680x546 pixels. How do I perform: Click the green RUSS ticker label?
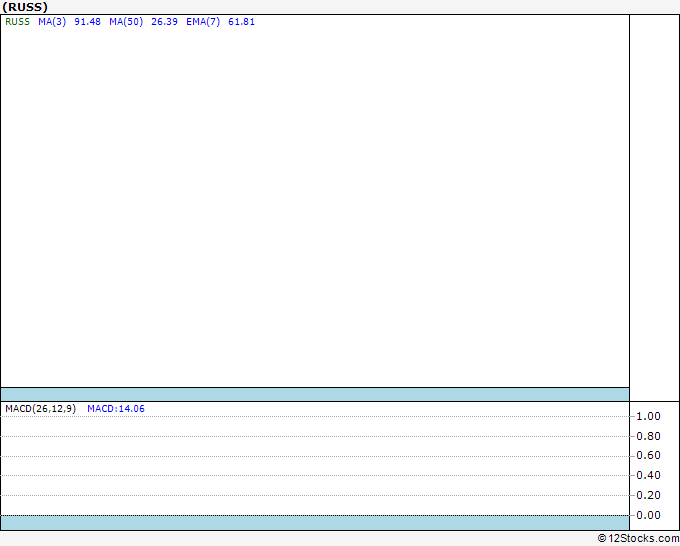pyautogui.click(x=17, y=22)
